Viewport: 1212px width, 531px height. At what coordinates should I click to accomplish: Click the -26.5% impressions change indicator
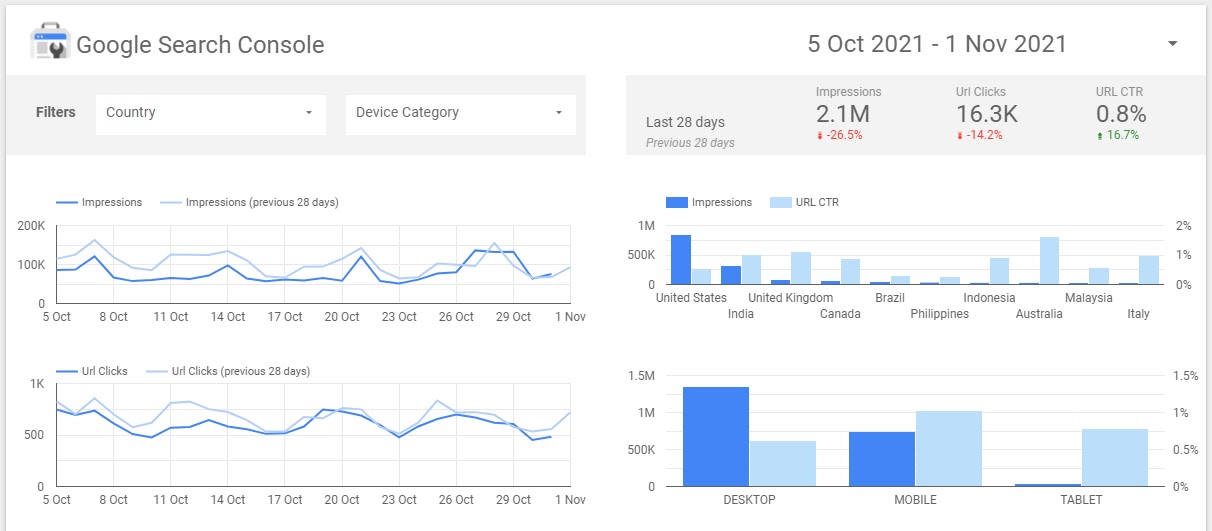[839, 135]
